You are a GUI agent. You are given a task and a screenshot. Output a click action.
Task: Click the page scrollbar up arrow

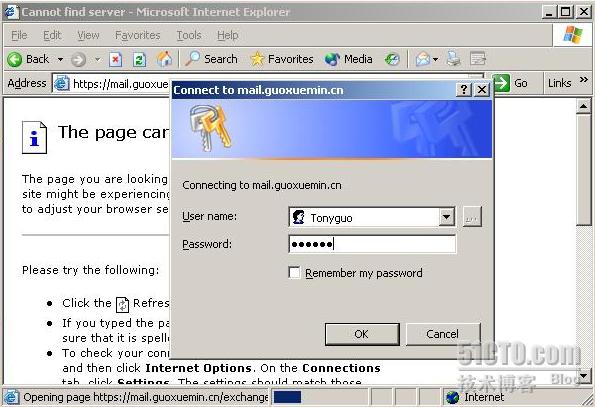583,106
